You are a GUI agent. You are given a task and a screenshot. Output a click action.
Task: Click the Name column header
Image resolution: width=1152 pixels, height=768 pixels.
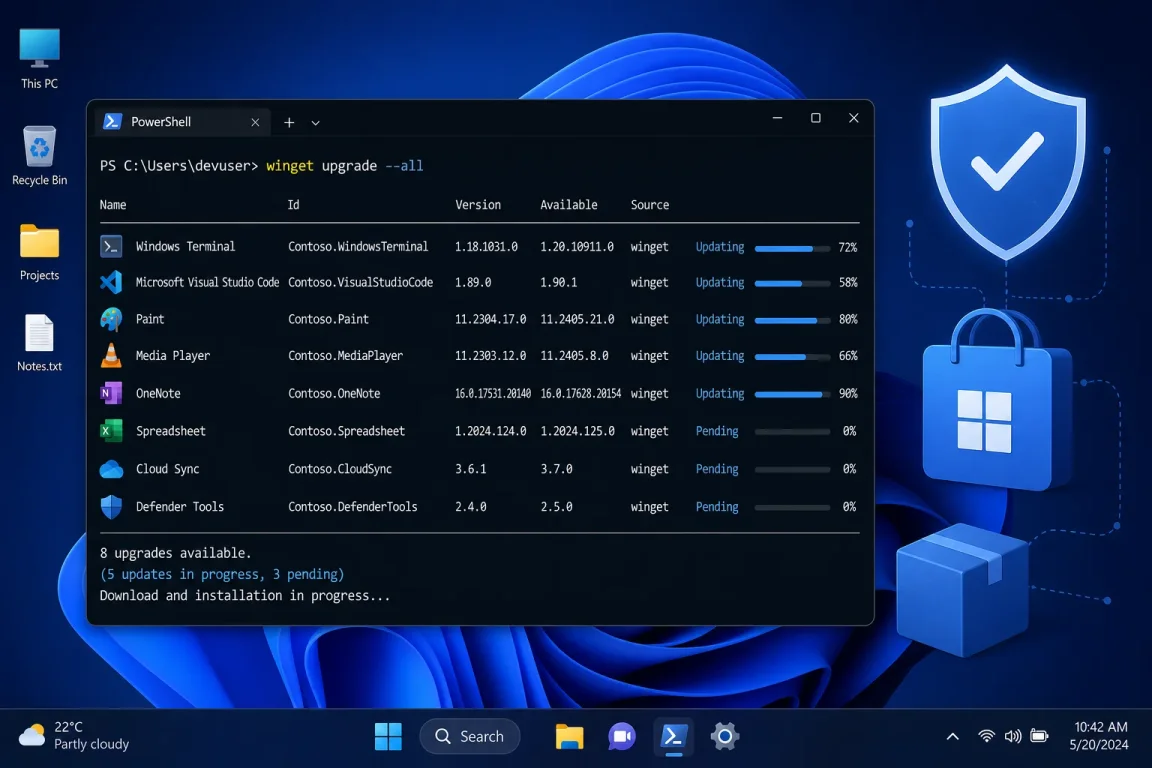113,205
